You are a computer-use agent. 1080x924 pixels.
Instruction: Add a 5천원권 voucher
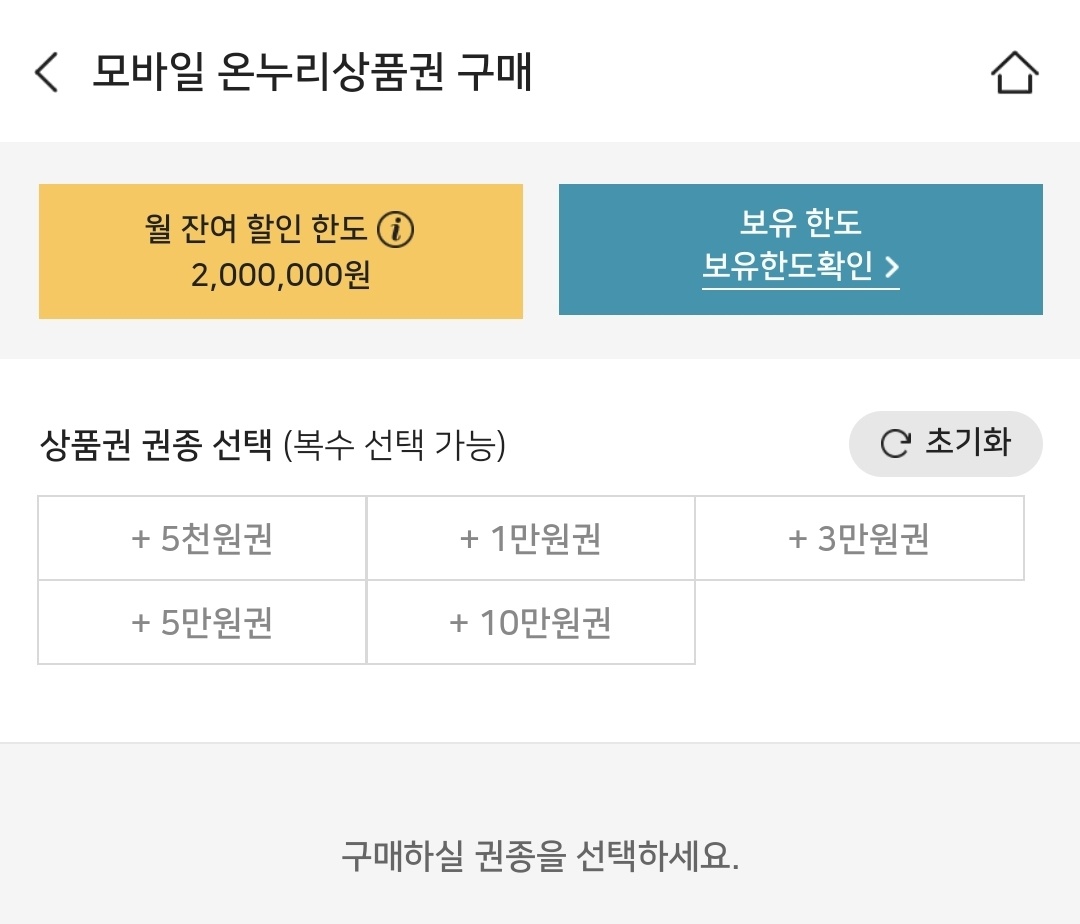(201, 537)
